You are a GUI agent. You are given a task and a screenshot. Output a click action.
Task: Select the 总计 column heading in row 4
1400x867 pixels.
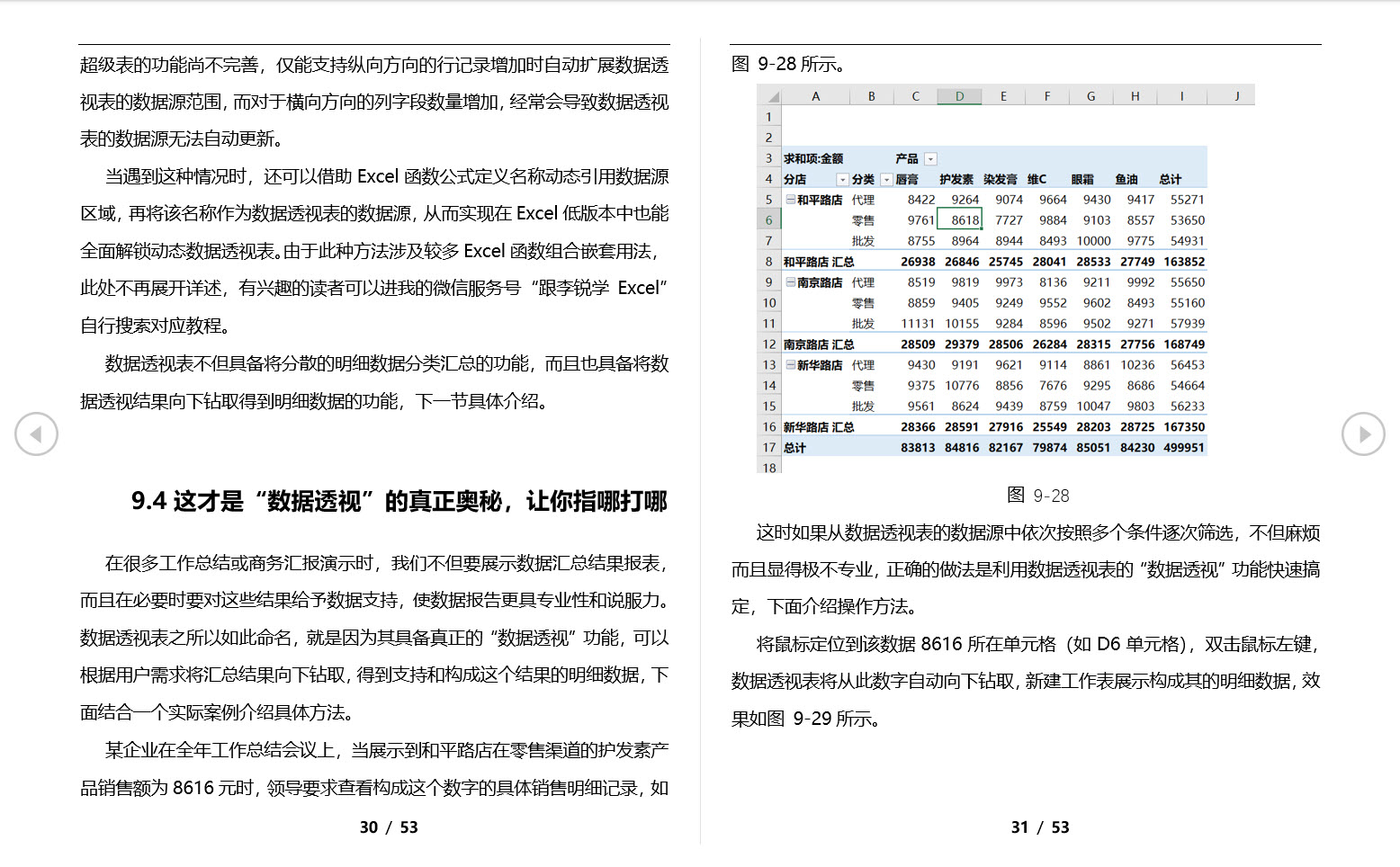[x=1171, y=180]
